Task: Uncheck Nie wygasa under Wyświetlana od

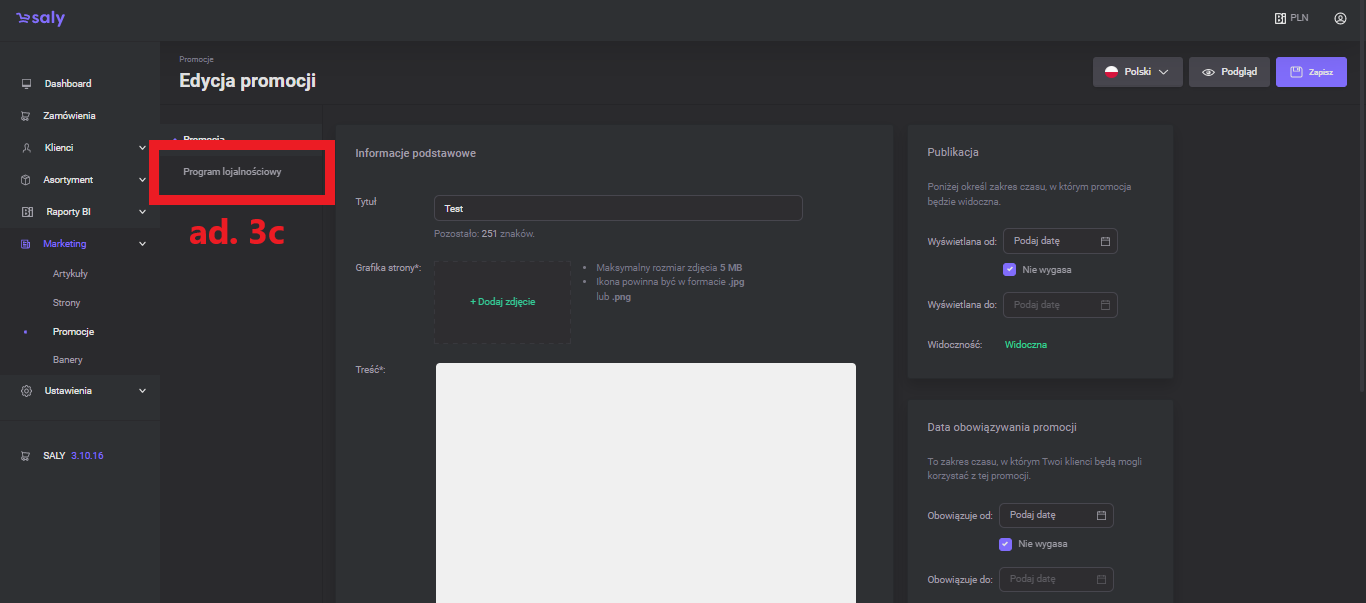Action: 1009,270
